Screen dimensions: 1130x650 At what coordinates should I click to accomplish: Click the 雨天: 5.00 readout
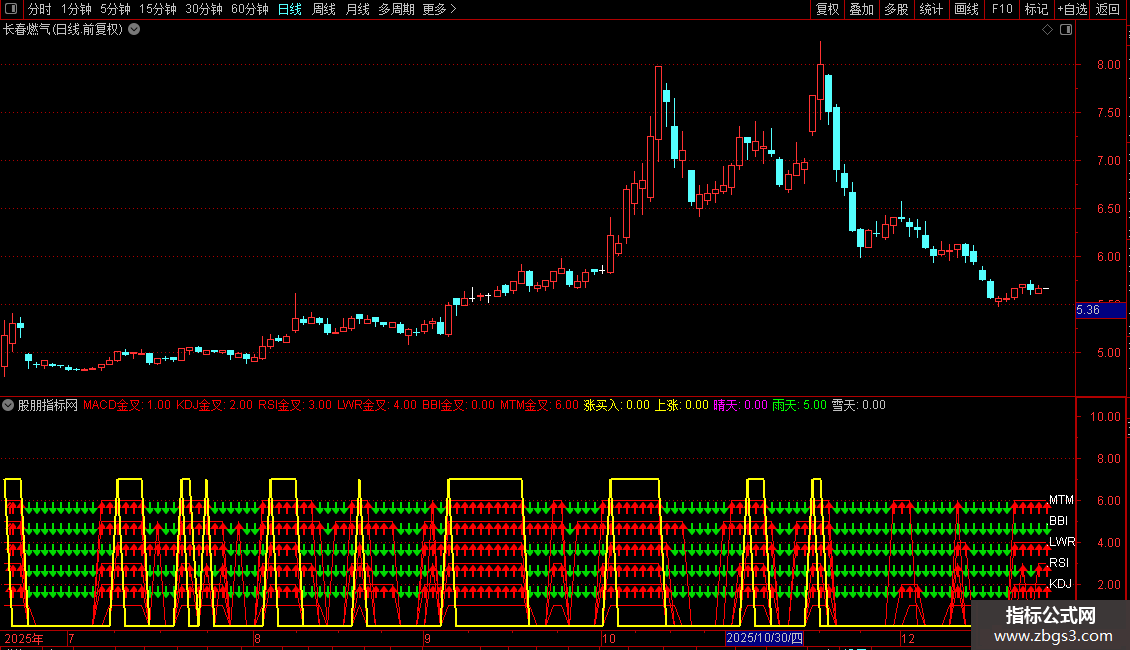click(799, 405)
